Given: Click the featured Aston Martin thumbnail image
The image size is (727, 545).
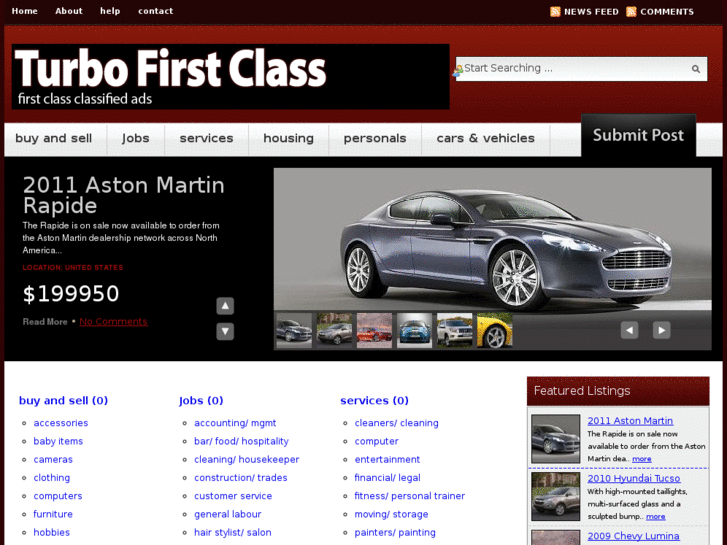Looking at the screenshot, I should (555, 438).
